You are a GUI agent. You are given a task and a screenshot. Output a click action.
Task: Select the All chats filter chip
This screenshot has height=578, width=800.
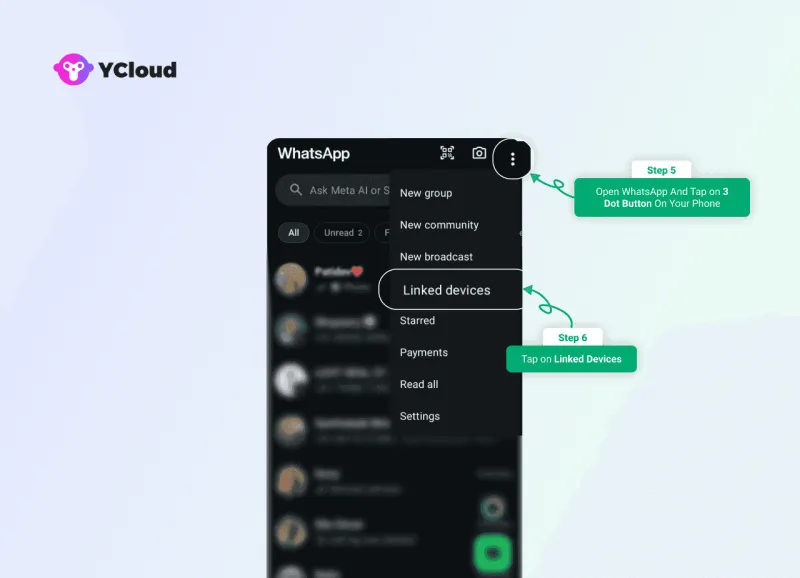pos(293,232)
